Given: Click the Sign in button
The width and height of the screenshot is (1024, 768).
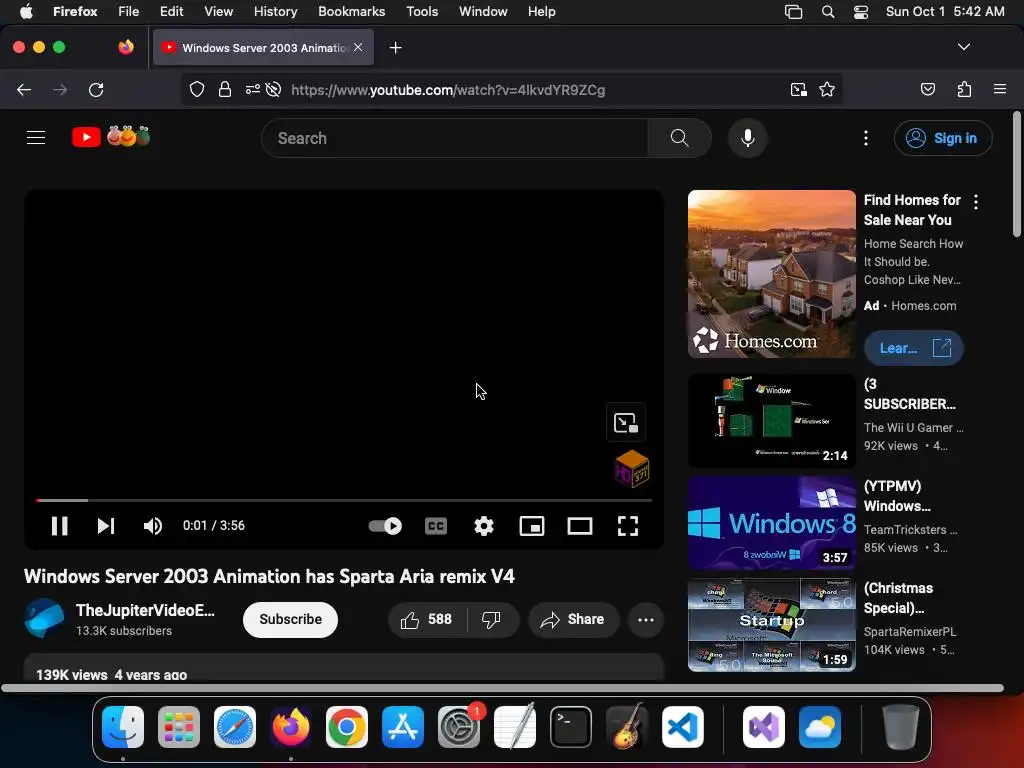Looking at the screenshot, I should [943, 138].
